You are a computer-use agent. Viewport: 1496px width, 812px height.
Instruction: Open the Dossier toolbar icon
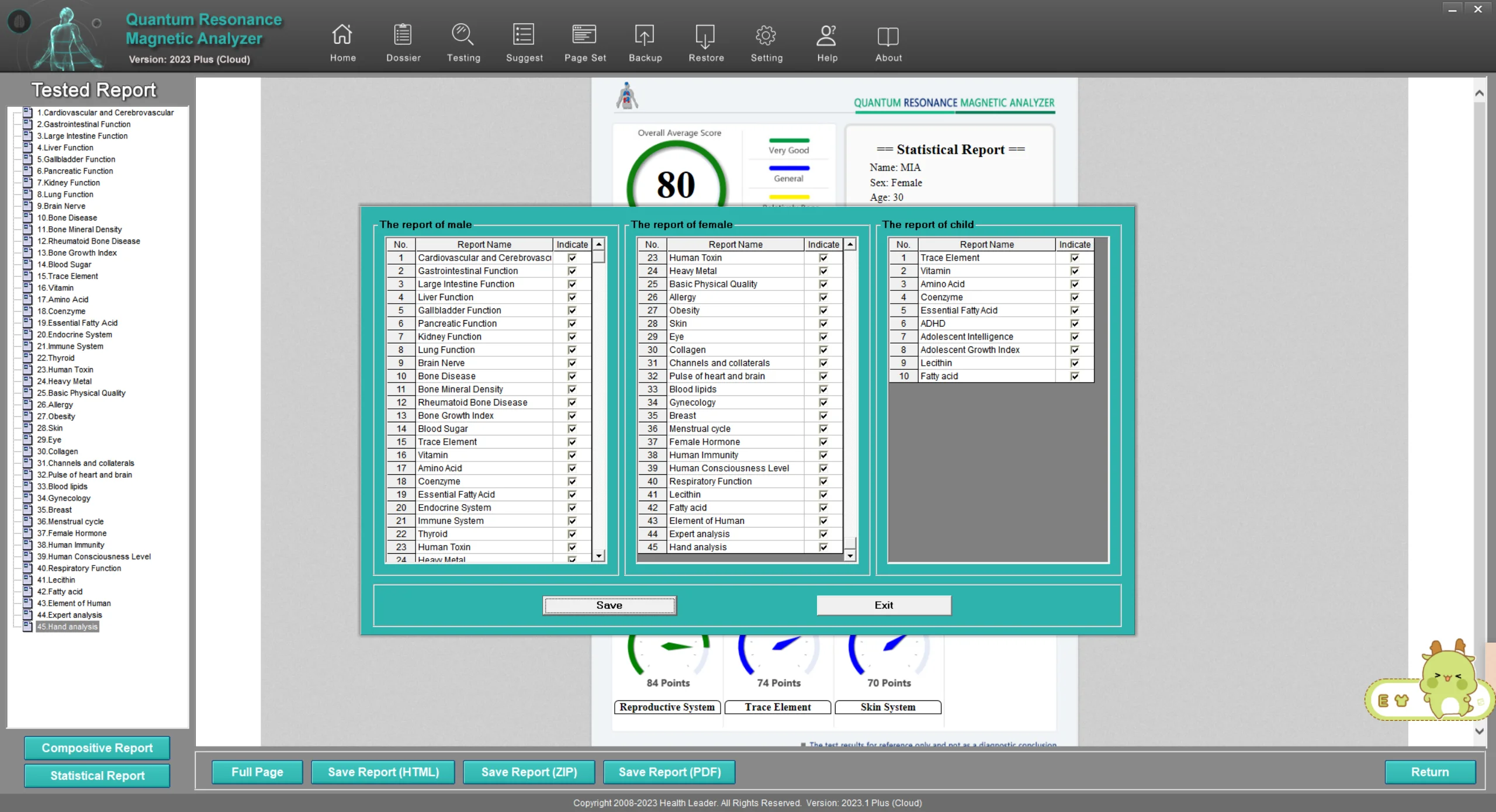tap(403, 35)
